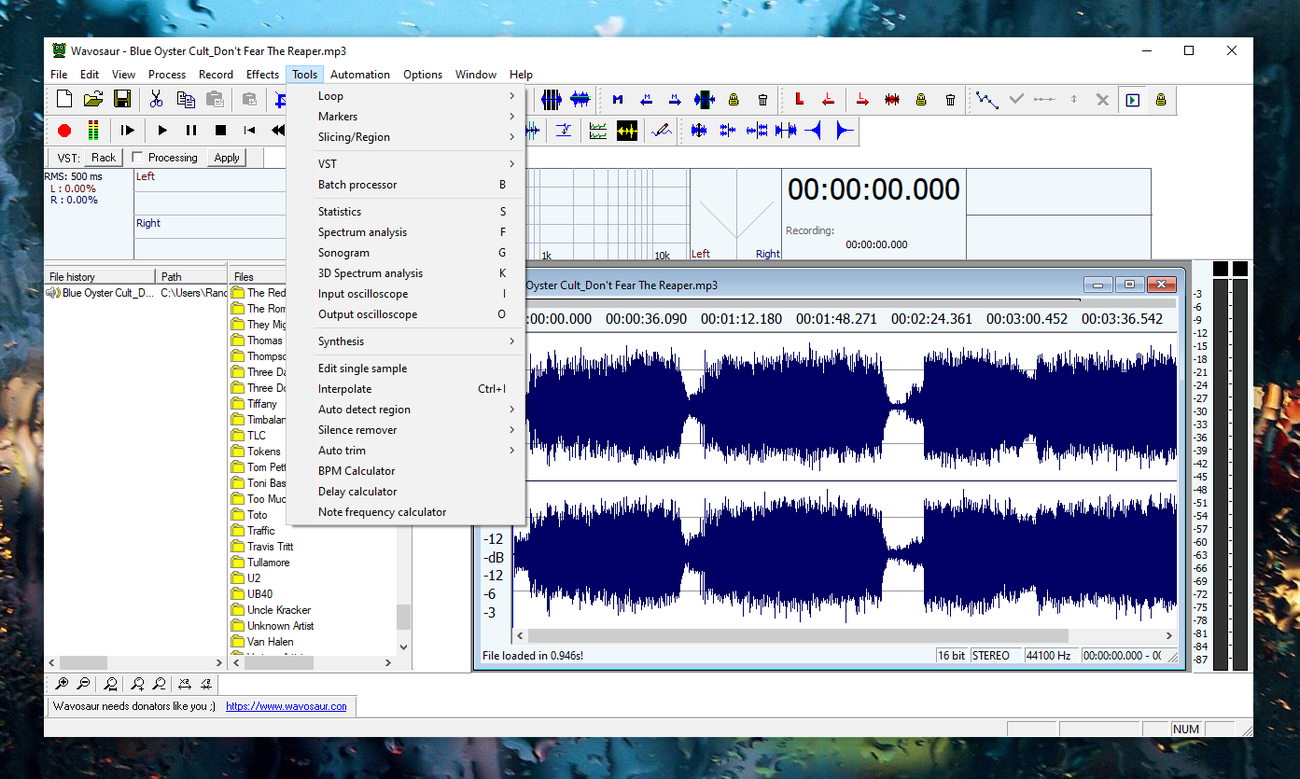Image resolution: width=1300 pixels, height=779 pixels.
Task: Click the fade-in triangle icon
Action: click(814, 130)
